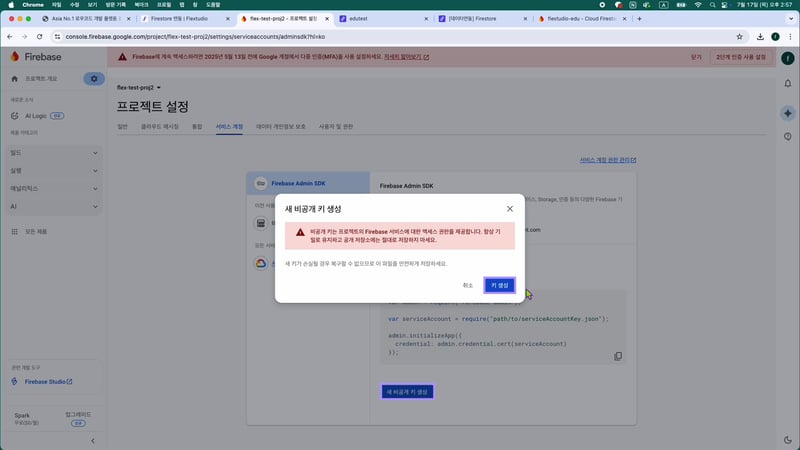Click the Gemini sparkle icon
800x450 pixels.
787,113
